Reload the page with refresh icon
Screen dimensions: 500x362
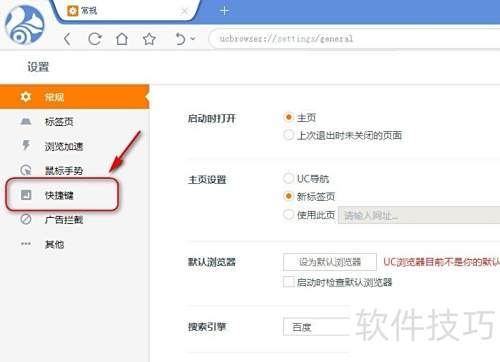point(95,39)
